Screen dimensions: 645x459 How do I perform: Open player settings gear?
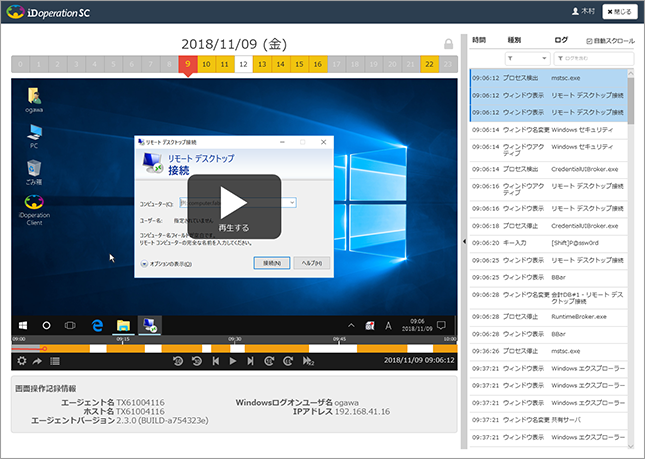21,361
